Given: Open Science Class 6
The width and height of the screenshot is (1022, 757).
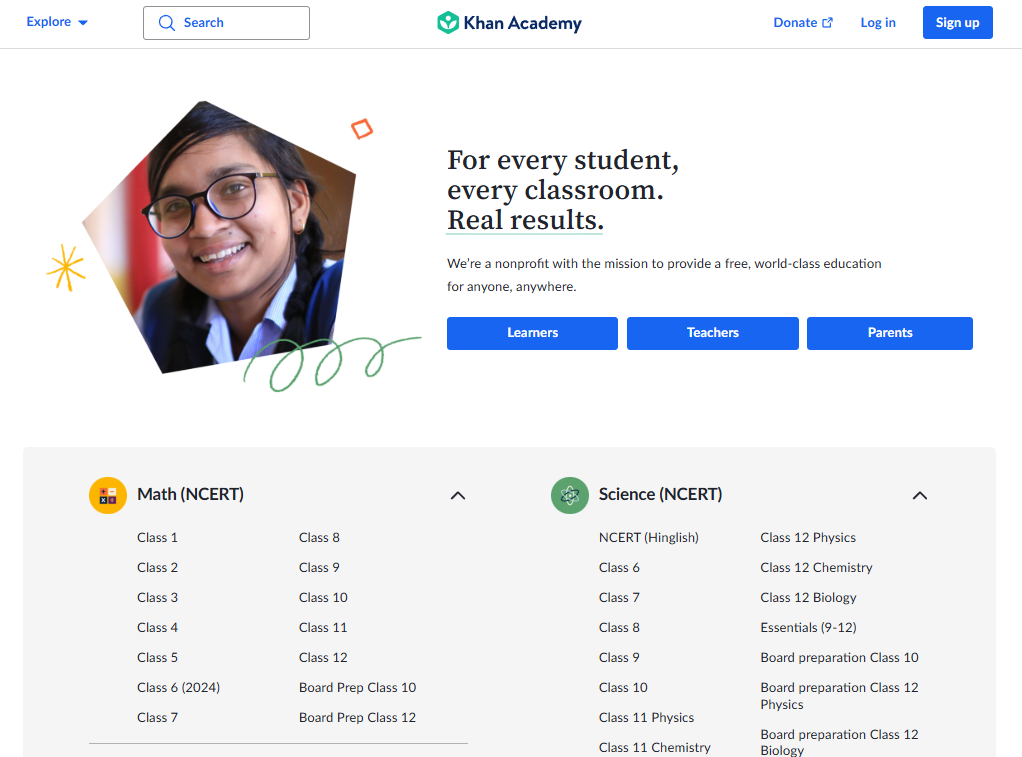Looking at the screenshot, I should click(x=619, y=567).
